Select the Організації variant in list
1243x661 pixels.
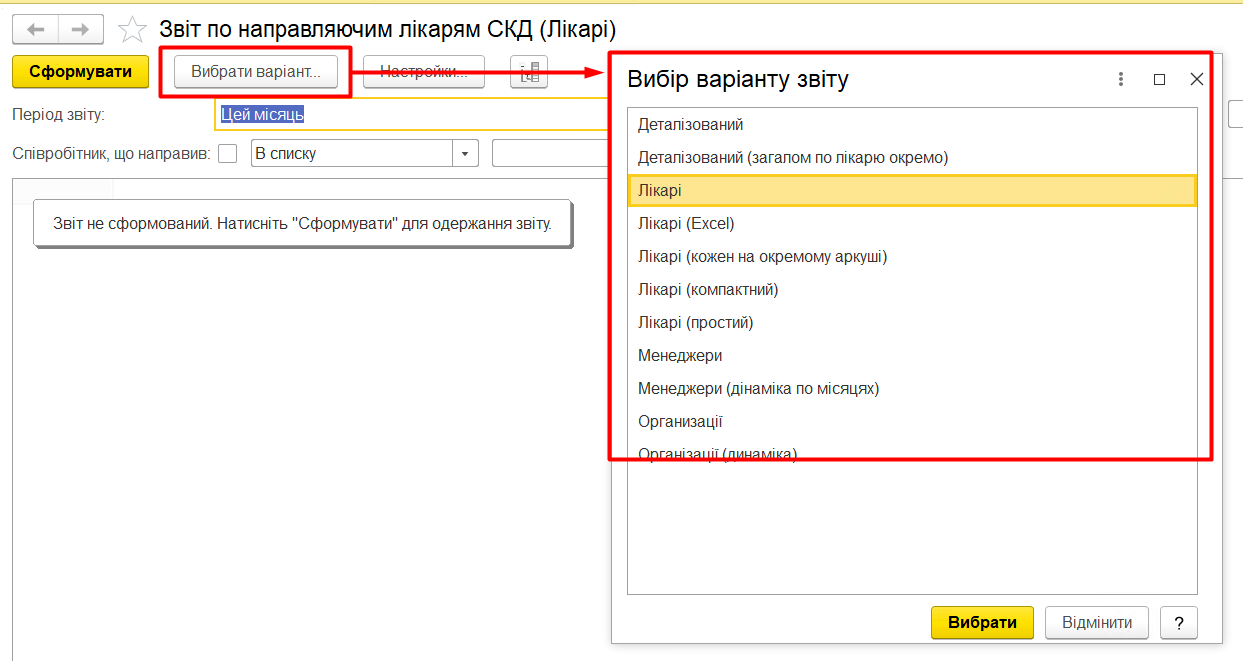click(680, 421)
